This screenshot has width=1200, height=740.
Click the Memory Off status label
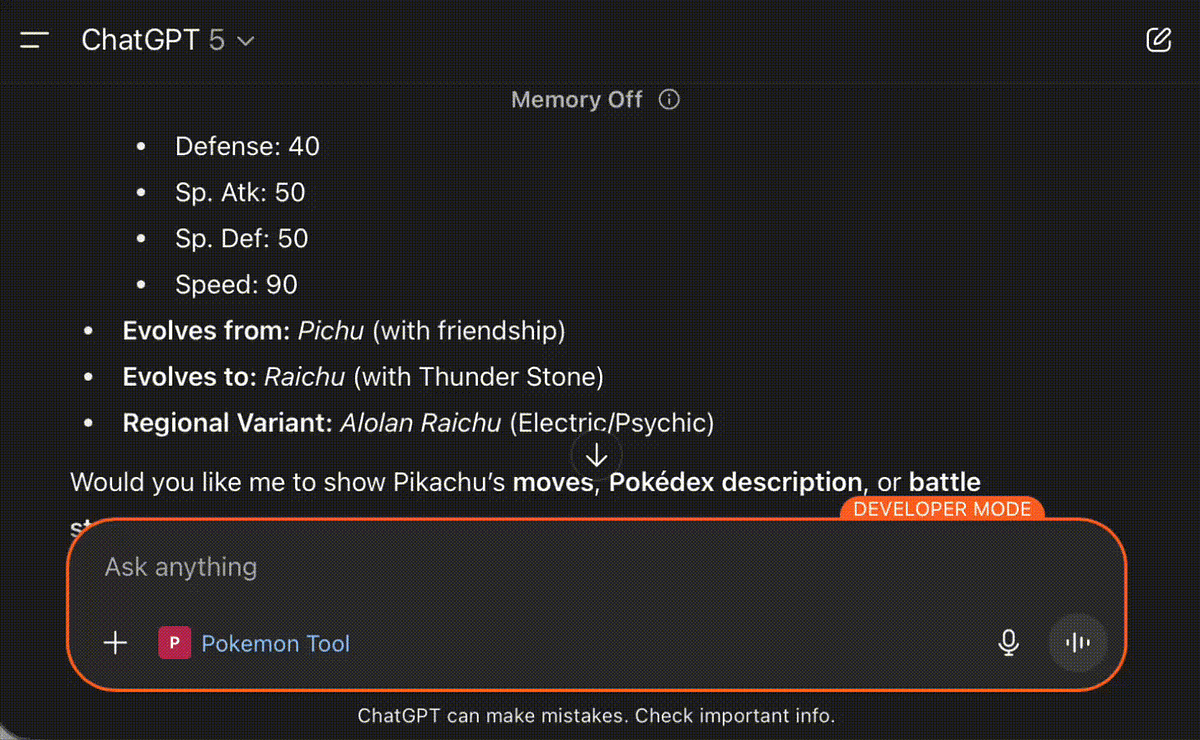tap(576, 100)
